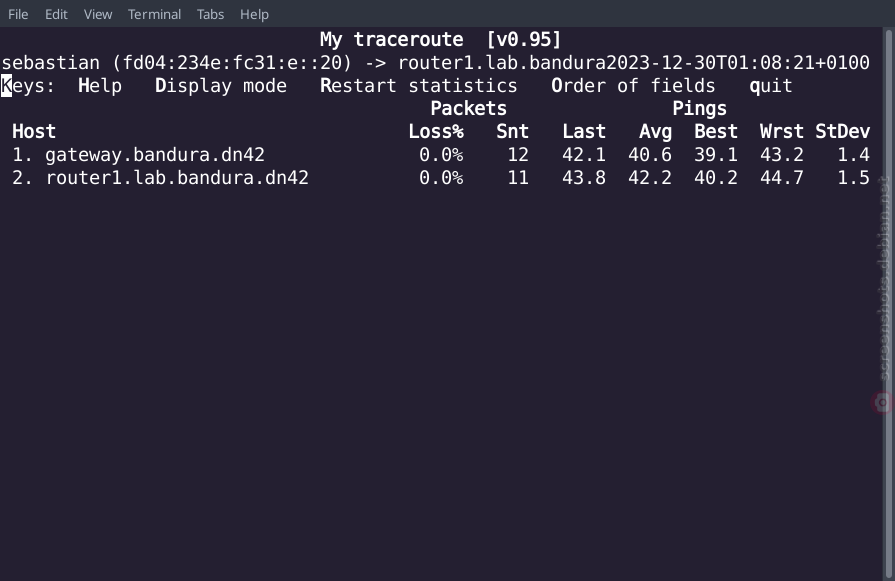Click the Restart statistics key hint
895x581 pixels.
(418, 86)
